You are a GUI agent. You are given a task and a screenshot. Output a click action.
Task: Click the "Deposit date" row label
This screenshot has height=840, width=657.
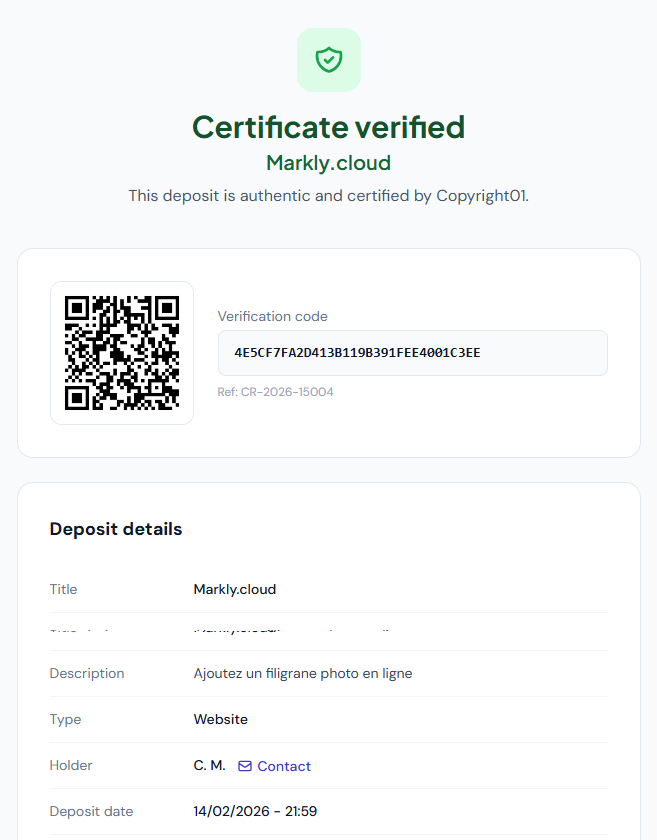click(91, 811)
